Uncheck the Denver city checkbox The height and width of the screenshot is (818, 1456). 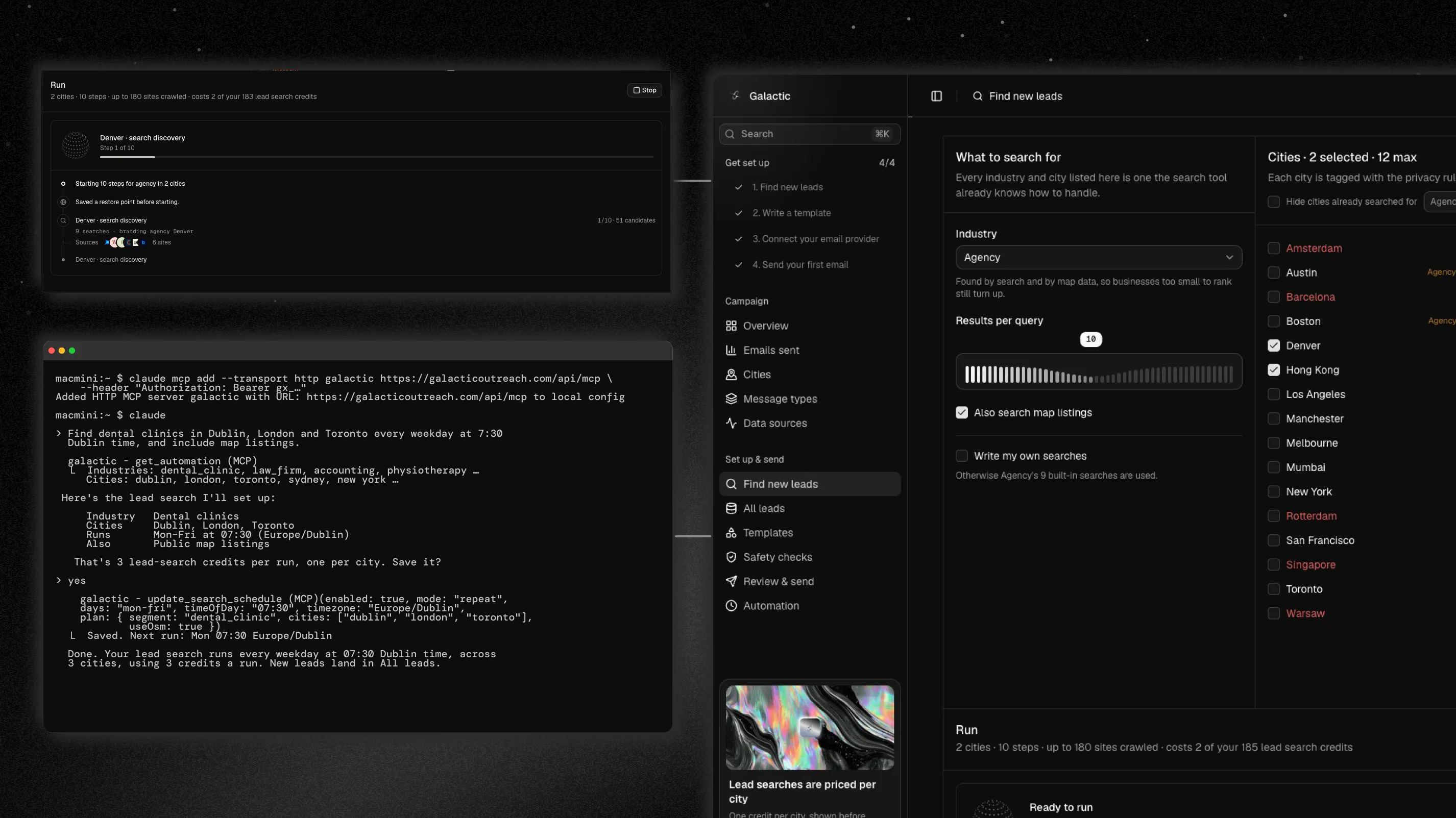click(x=1273, y=346)
